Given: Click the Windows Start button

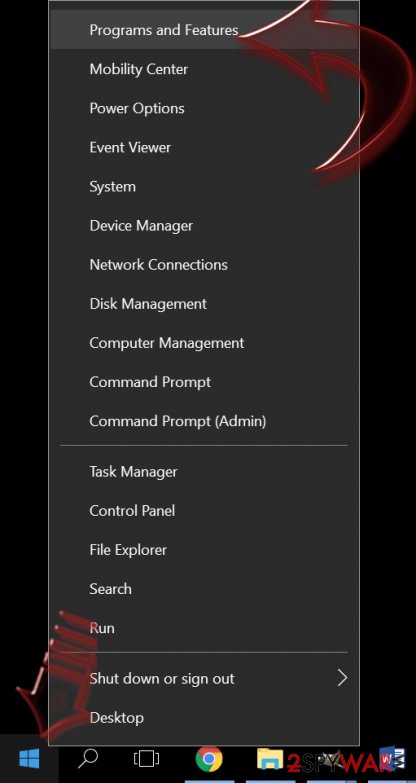Looking at the screenshot, I should click(x=29, y=760).
